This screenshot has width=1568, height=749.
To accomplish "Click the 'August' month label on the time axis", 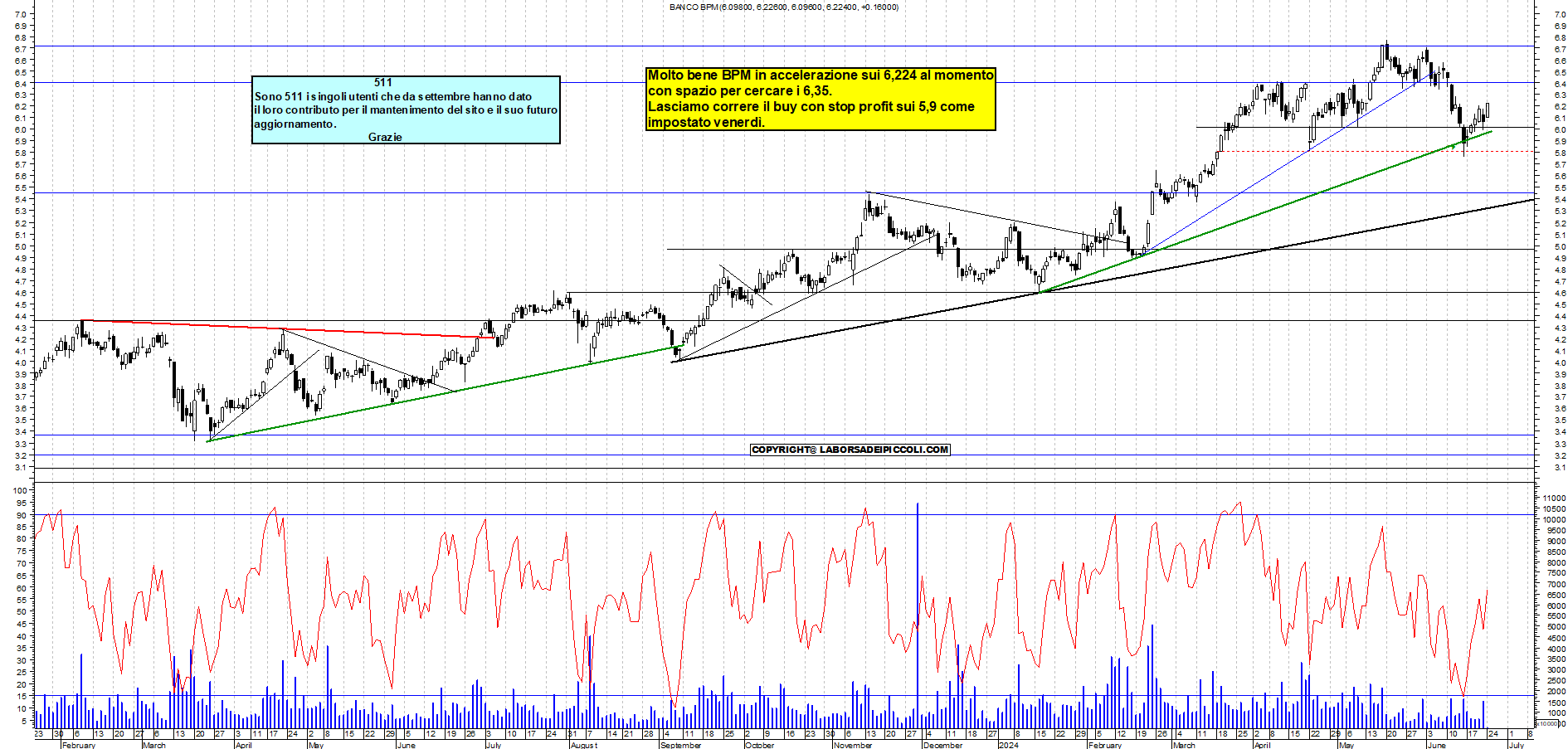I will (x=584, y=745).
